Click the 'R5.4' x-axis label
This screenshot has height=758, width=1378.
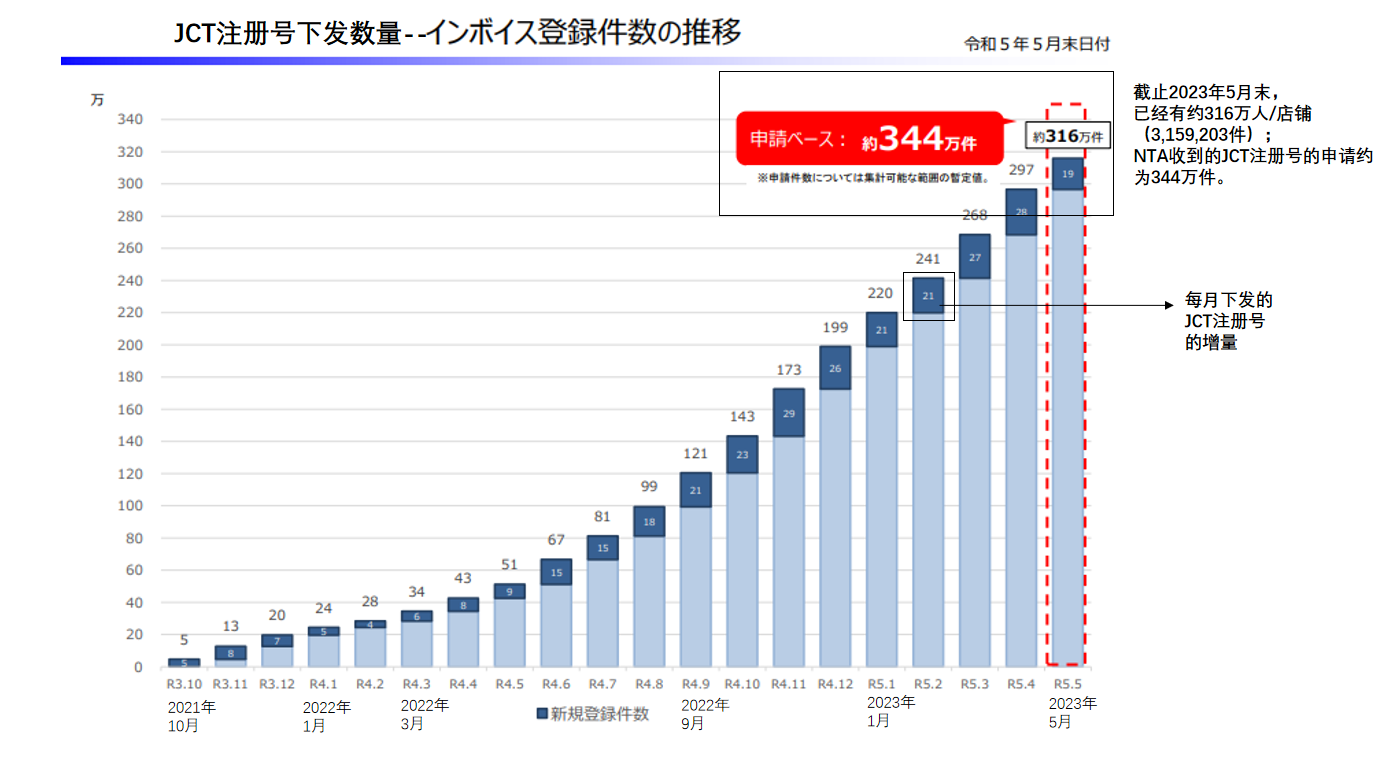pos(1021,685)
